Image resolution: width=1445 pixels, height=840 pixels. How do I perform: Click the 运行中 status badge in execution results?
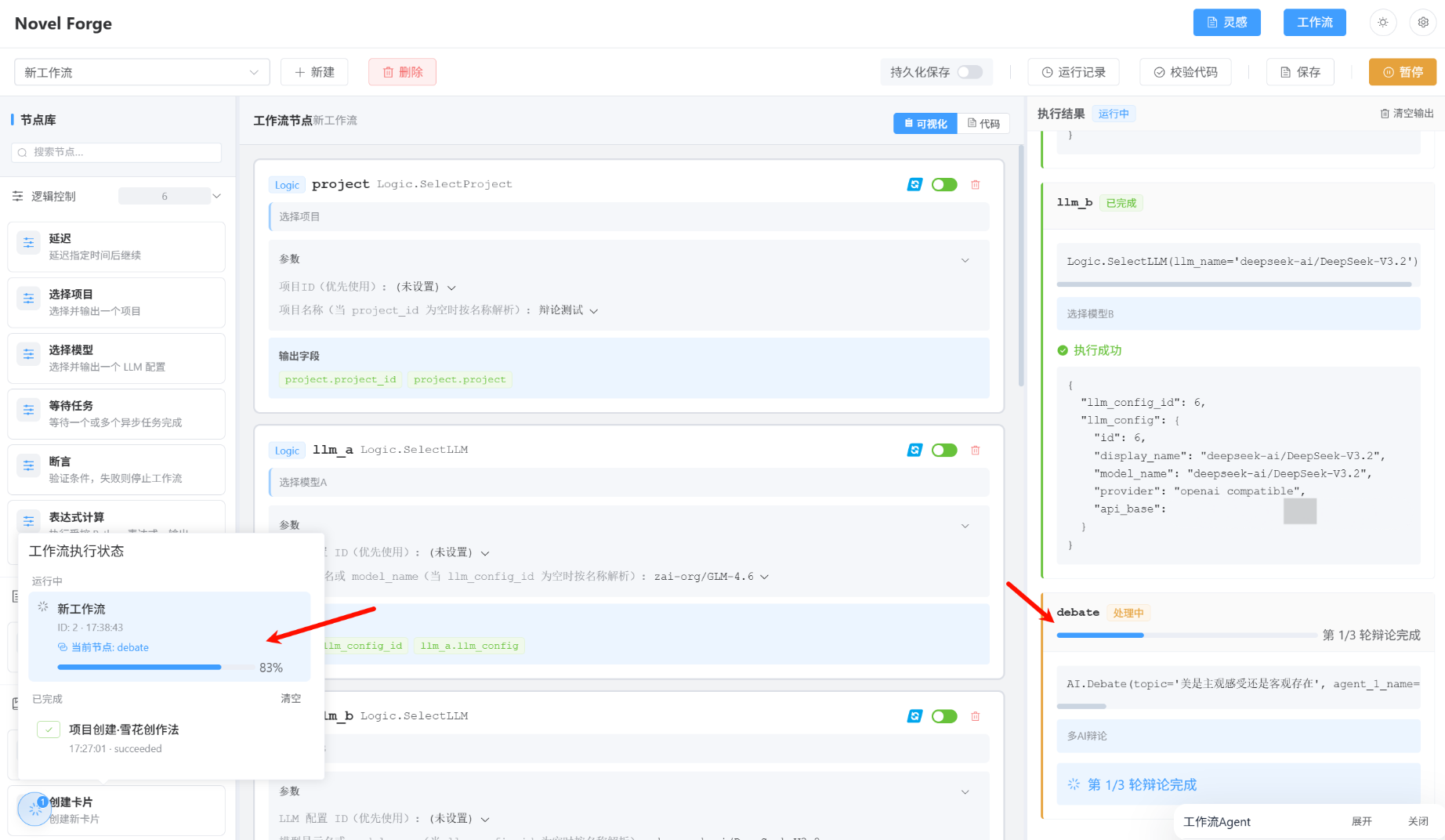coord(1114,114)
